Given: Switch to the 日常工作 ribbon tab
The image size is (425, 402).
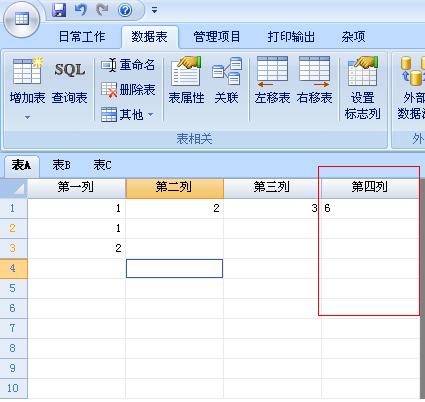Looking at the screenshot, I should click(82, 37).
